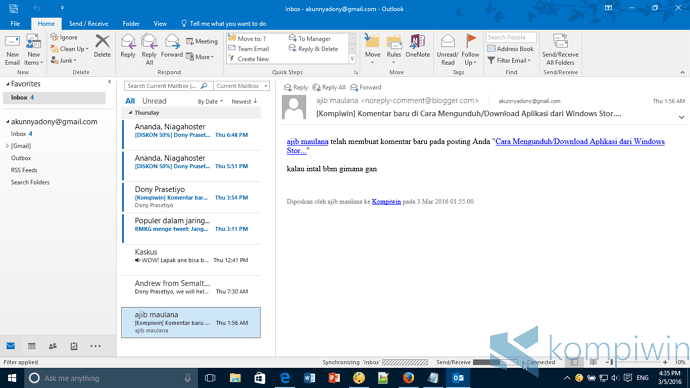
Task: Show All messages filter
Action: 130,101
